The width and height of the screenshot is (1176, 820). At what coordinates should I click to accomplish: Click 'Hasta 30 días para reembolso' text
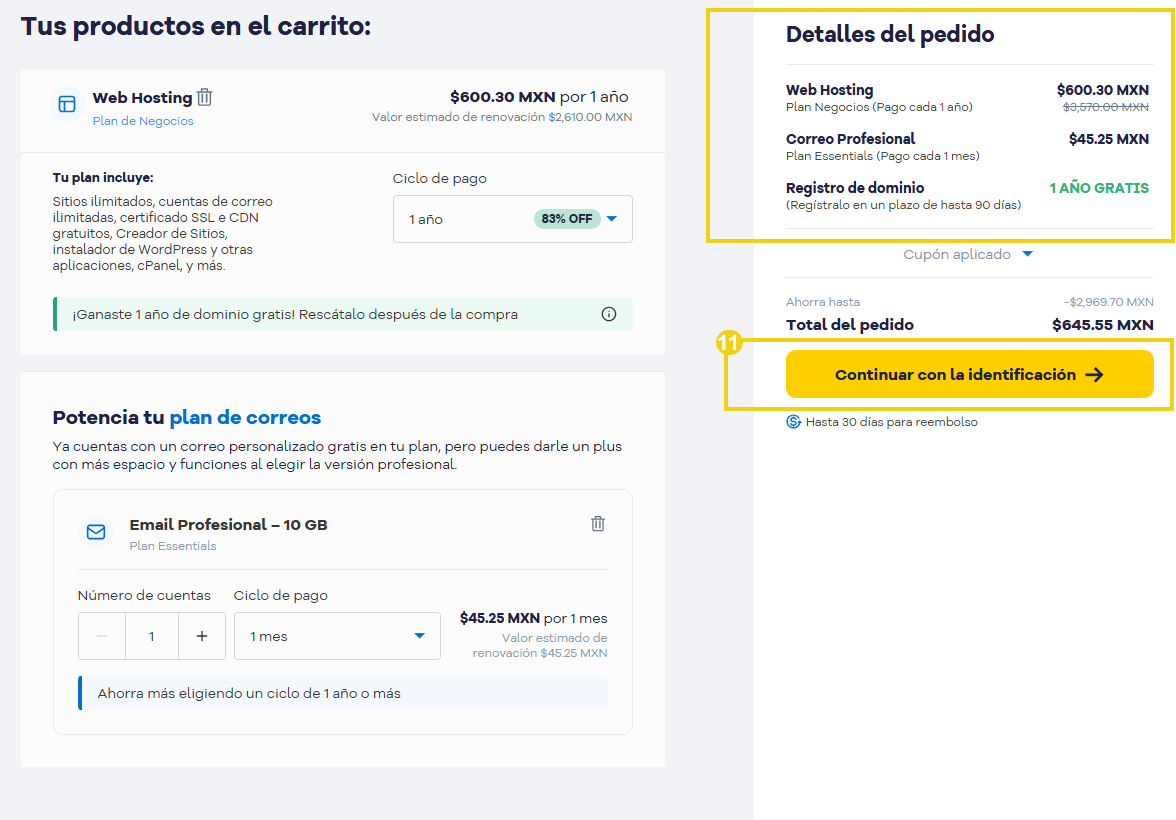tap(892, 422)
